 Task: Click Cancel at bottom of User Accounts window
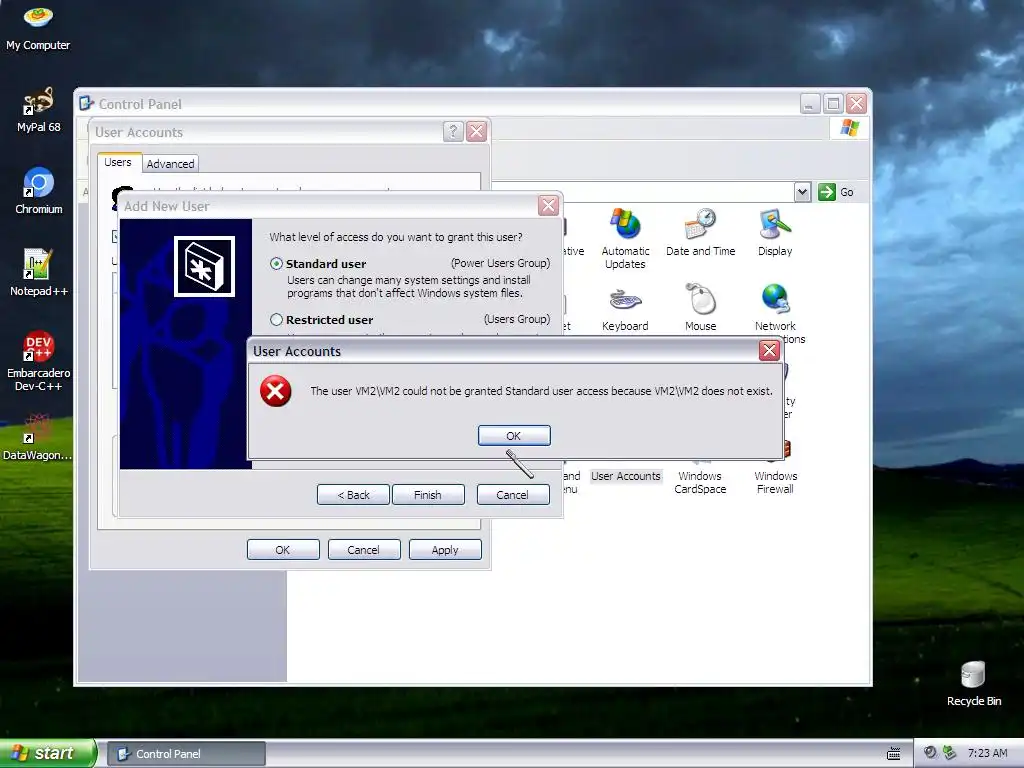(363, 550)
